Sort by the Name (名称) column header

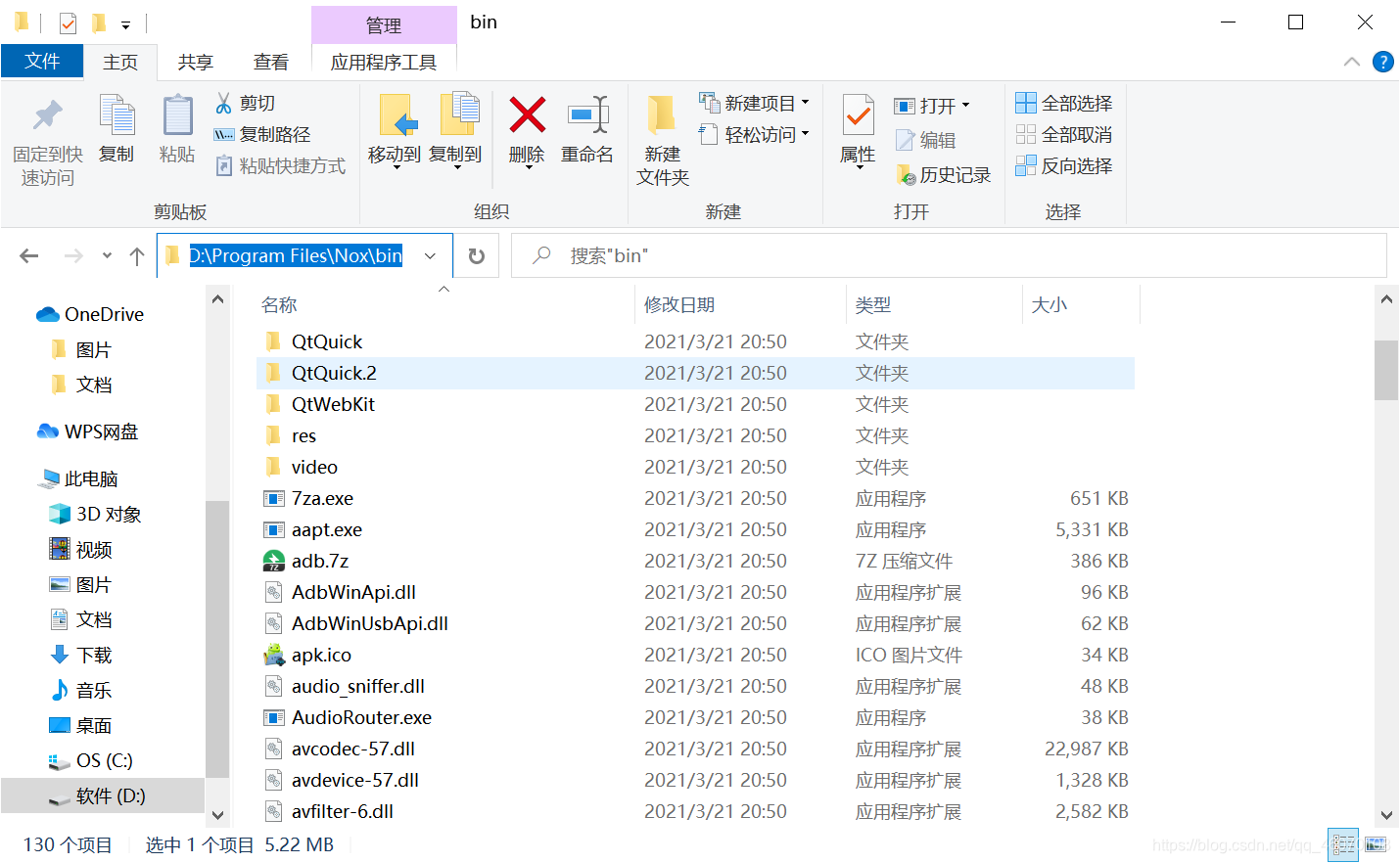click(444, 304)
